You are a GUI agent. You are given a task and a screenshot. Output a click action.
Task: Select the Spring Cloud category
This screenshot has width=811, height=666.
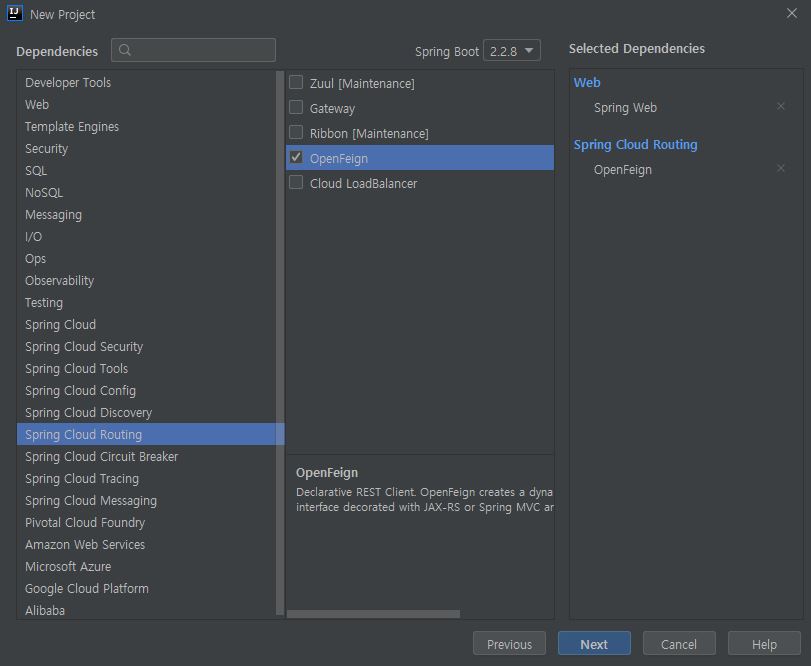[x=146, y=325]
